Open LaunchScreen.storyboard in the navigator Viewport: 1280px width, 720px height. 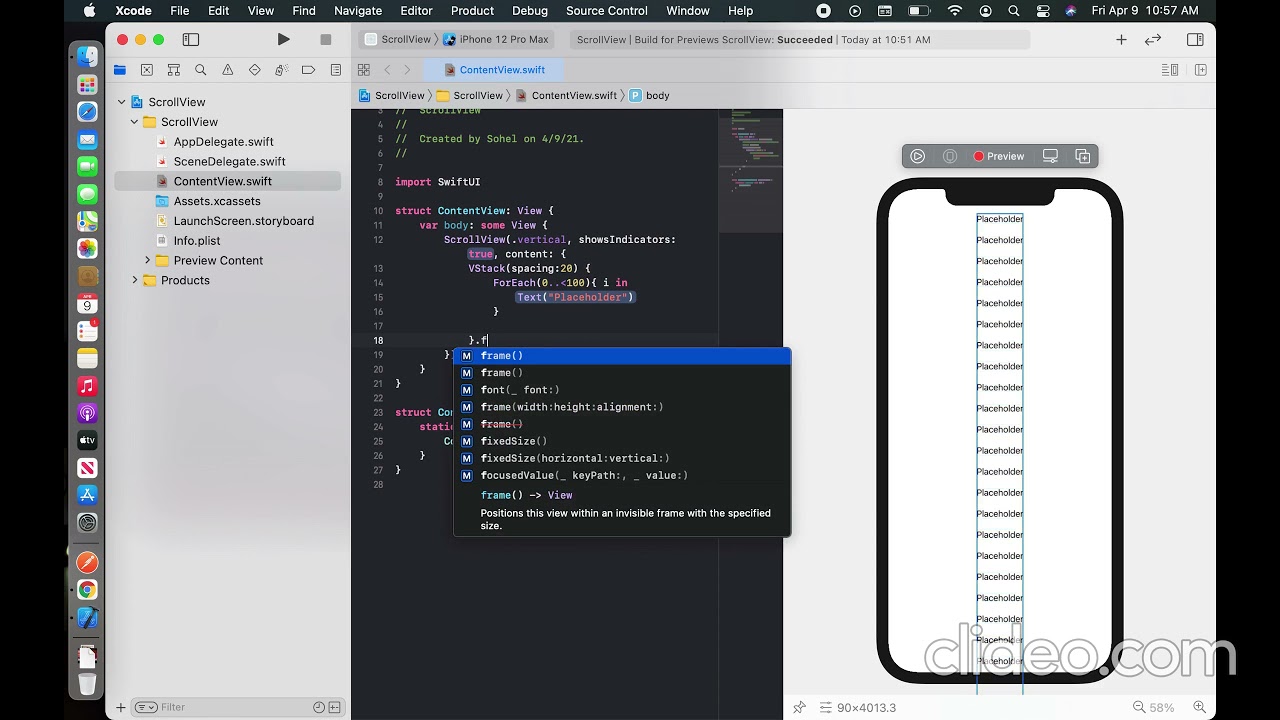[243, 221]
